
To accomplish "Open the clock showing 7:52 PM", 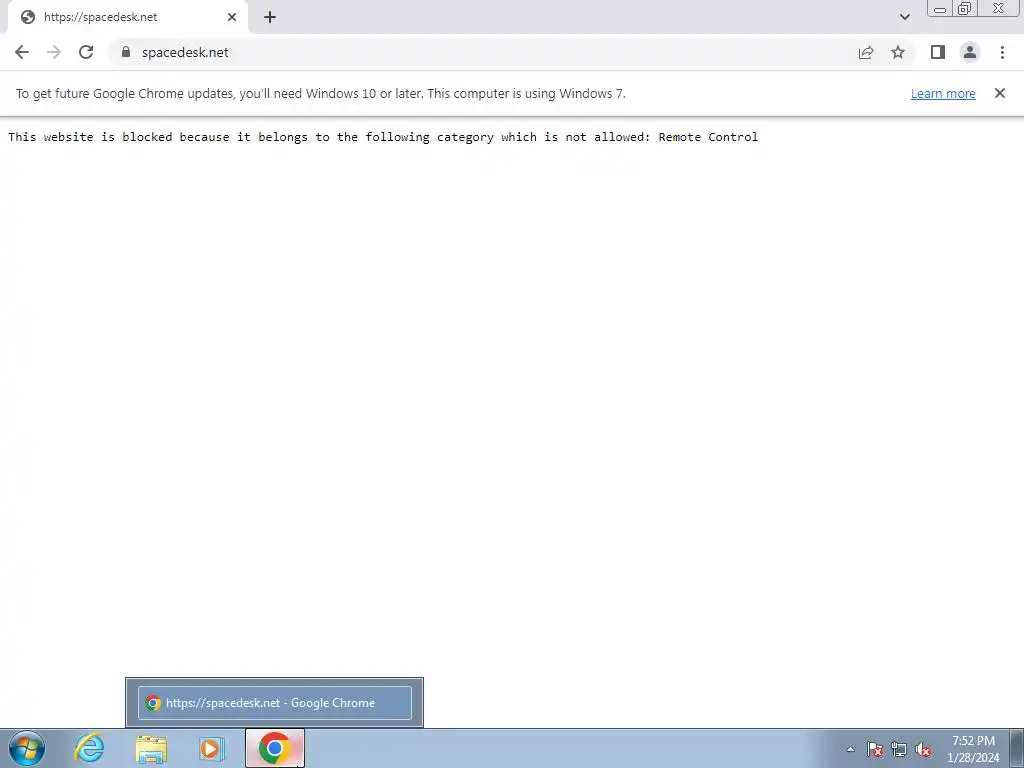I will (x=973, y=749).
